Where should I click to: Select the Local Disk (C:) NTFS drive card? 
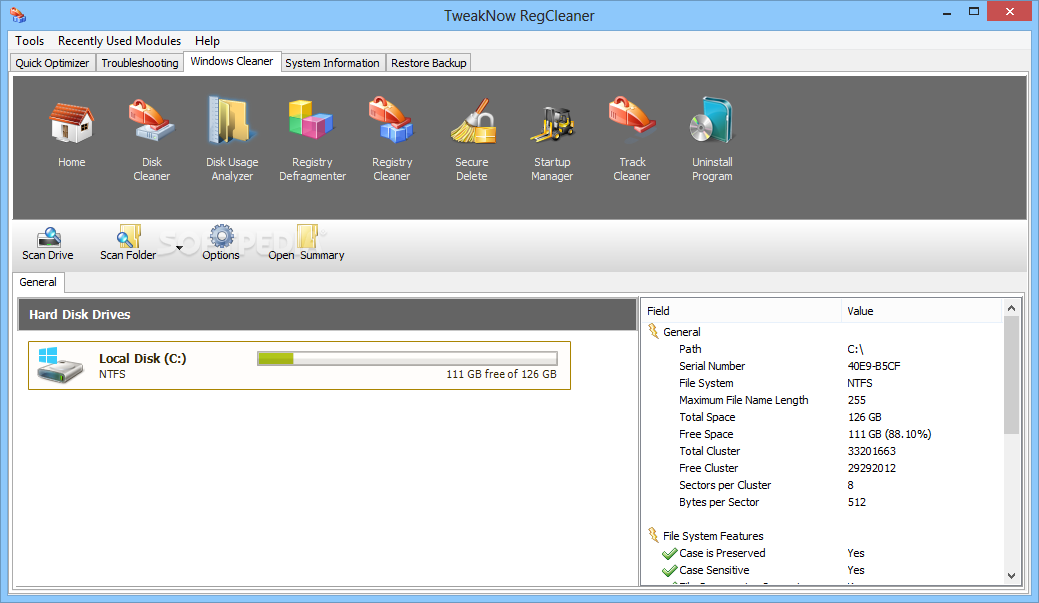coord(300,366)
